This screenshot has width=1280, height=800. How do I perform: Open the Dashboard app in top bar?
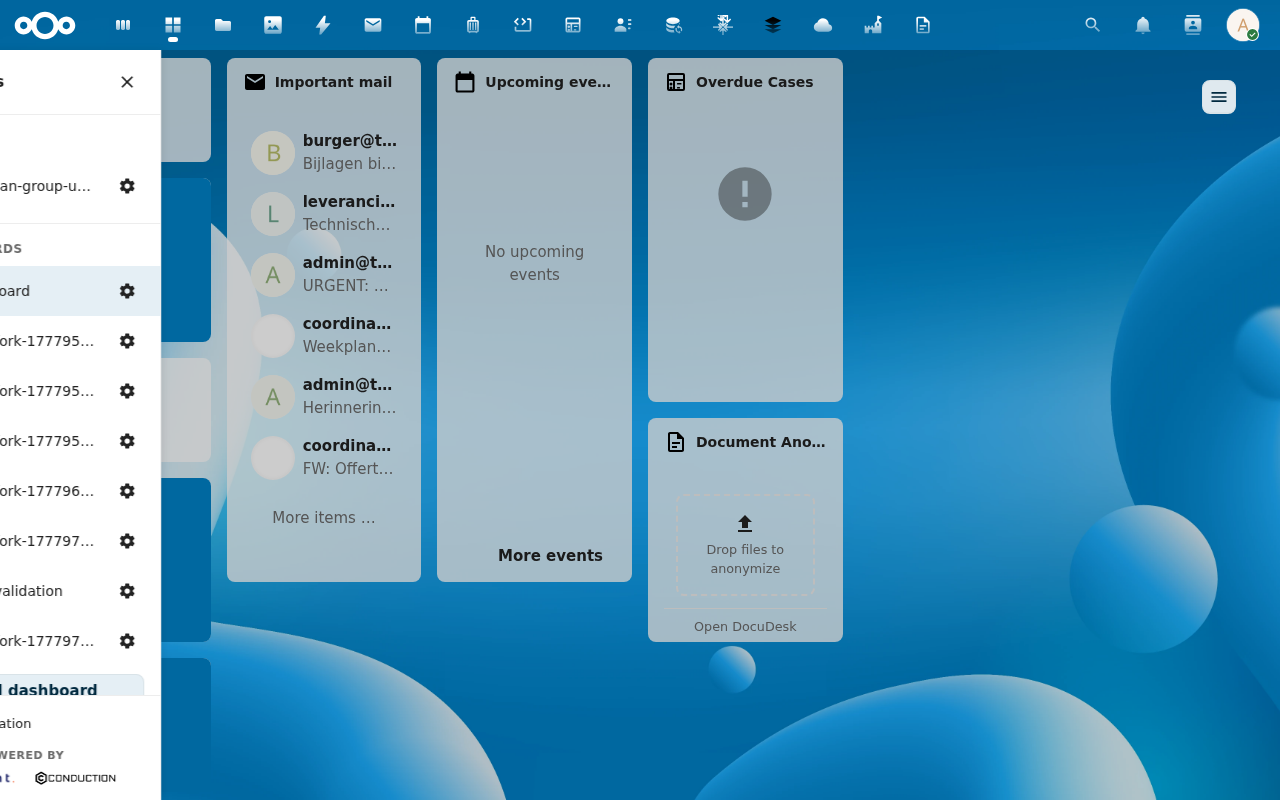point(173,25)
